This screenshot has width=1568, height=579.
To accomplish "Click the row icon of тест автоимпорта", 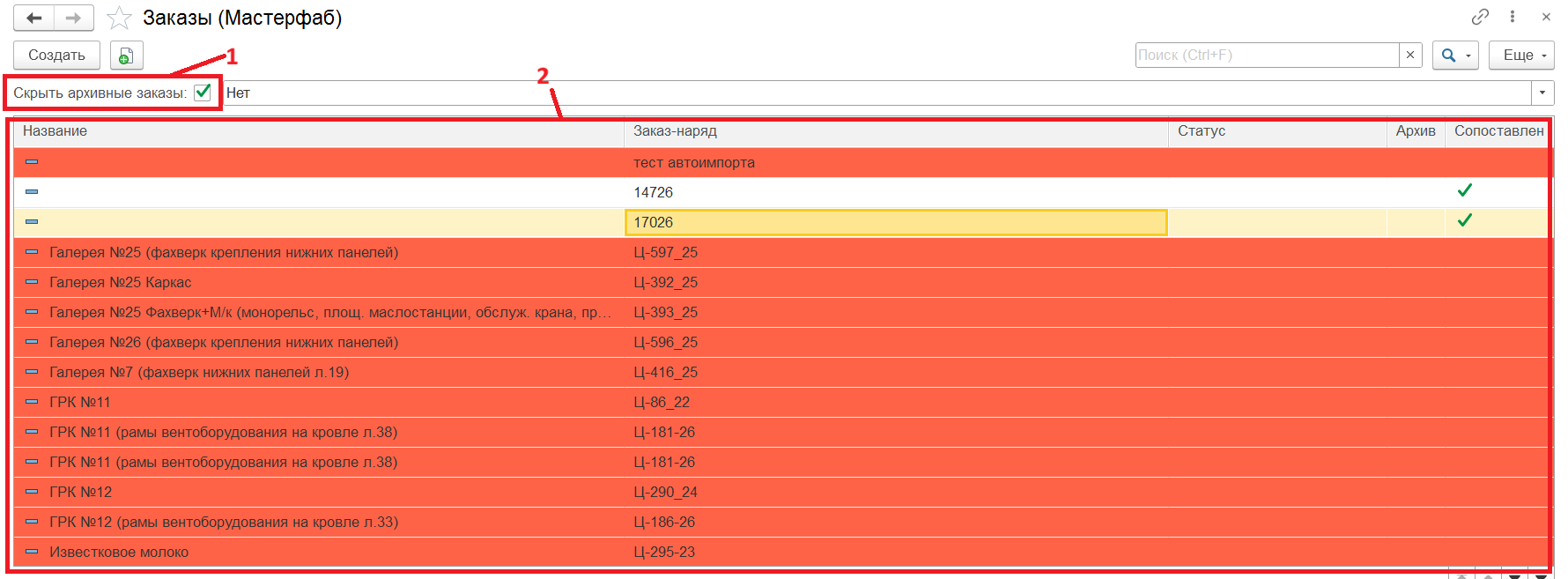I will [32, 162].
